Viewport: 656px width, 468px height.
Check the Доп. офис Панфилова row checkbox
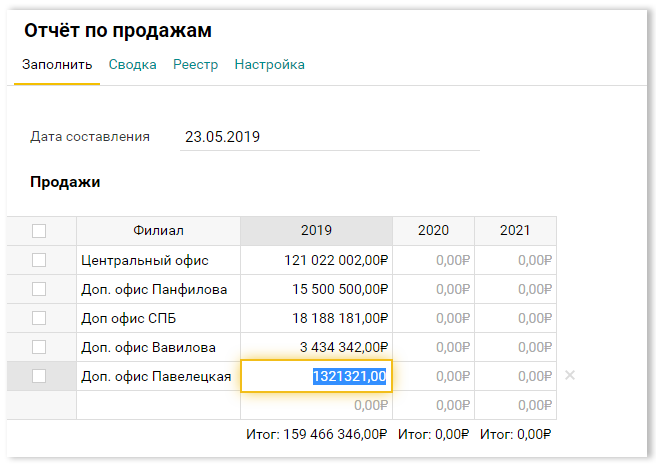(39, 289)
